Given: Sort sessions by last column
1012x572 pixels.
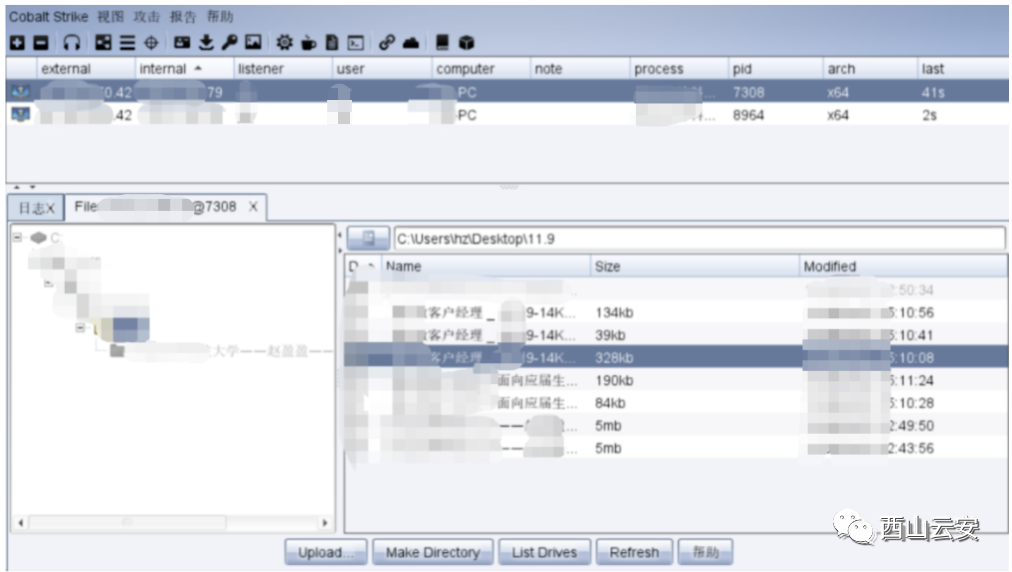Looking at the screenshot, I should [x=963, y=68].
